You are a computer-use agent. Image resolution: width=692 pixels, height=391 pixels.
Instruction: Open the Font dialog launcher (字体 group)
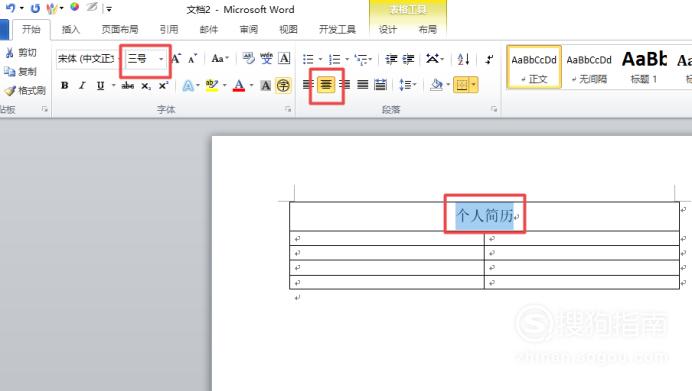point(288,109)
